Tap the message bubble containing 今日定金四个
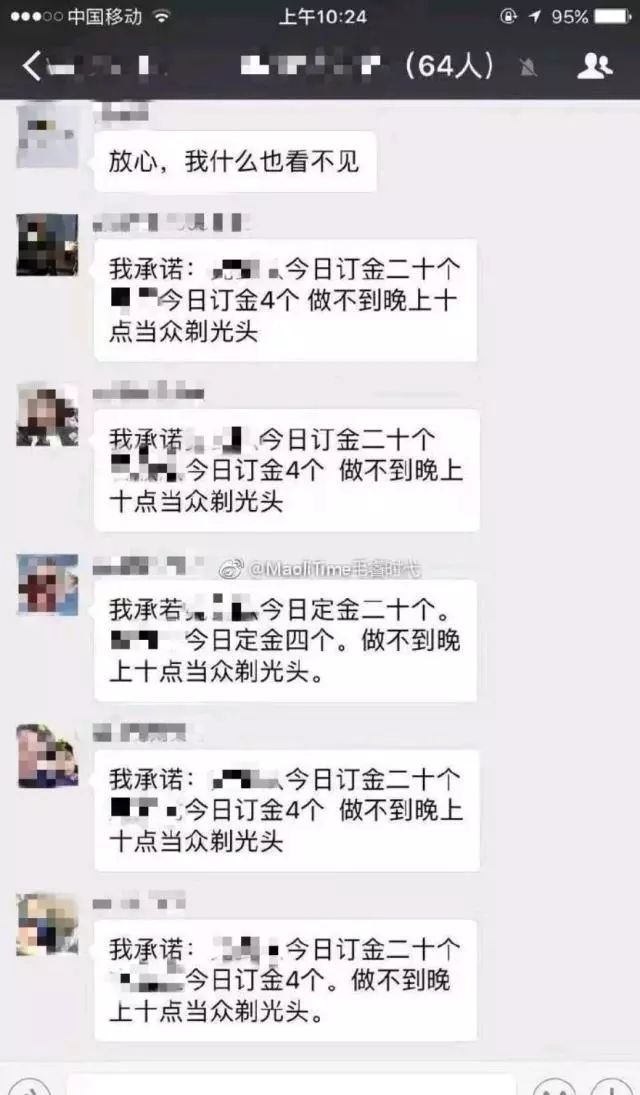This screenshot has height=1095, width=640. (286, 640)
